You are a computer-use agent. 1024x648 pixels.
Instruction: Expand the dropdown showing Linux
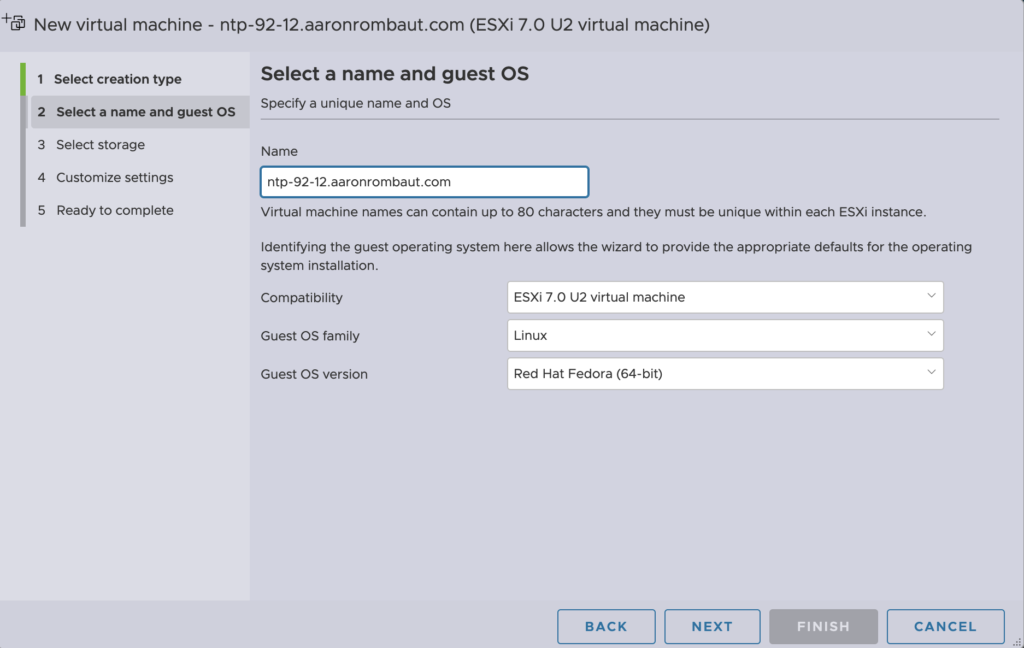pyautogui.click(x=724, y=335)
